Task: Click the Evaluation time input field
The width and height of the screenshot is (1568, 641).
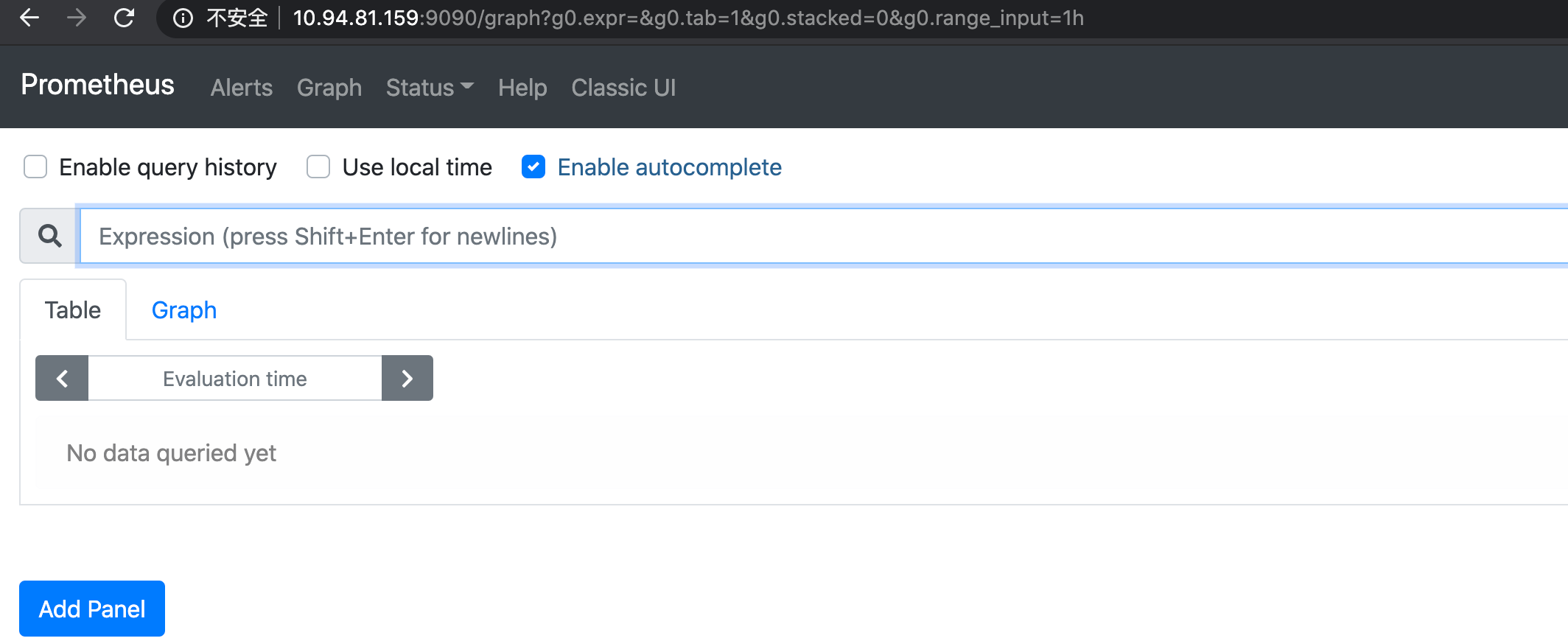Action: point(235,378)
